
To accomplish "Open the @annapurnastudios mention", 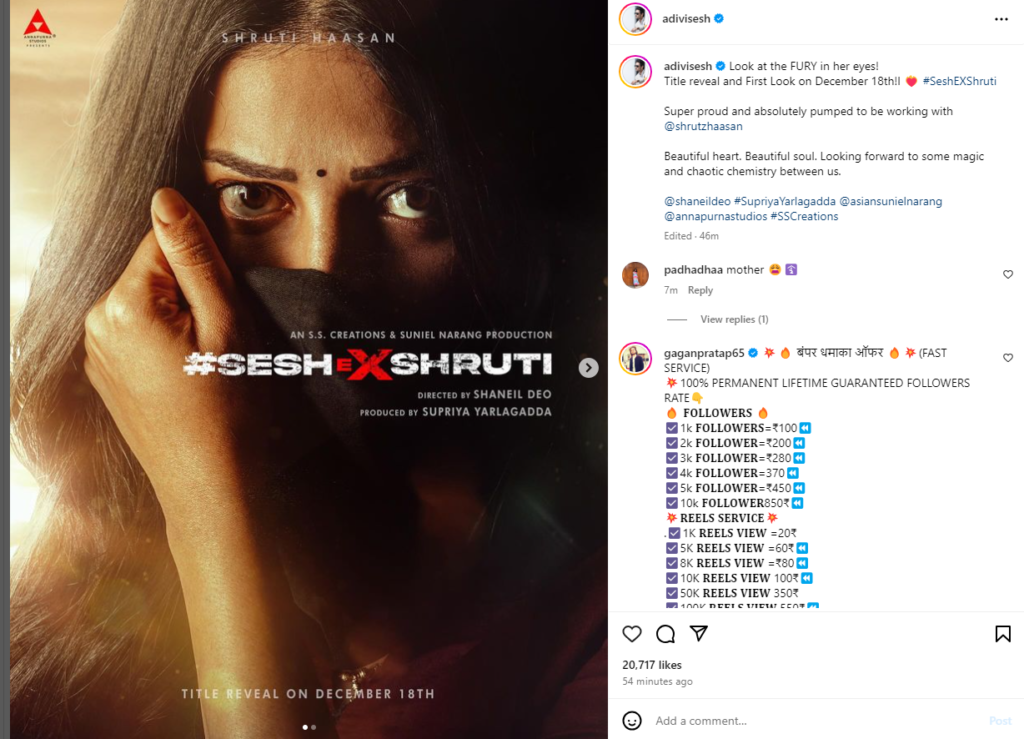I will pos(716,216).
